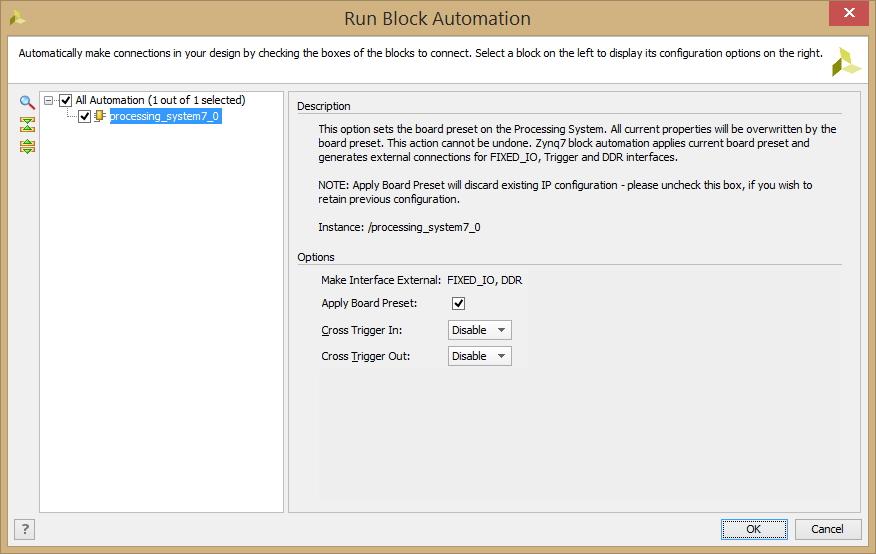Viewport: 876px width, 554px height.
Task: Expand all tree items icon
Action: 27,146
